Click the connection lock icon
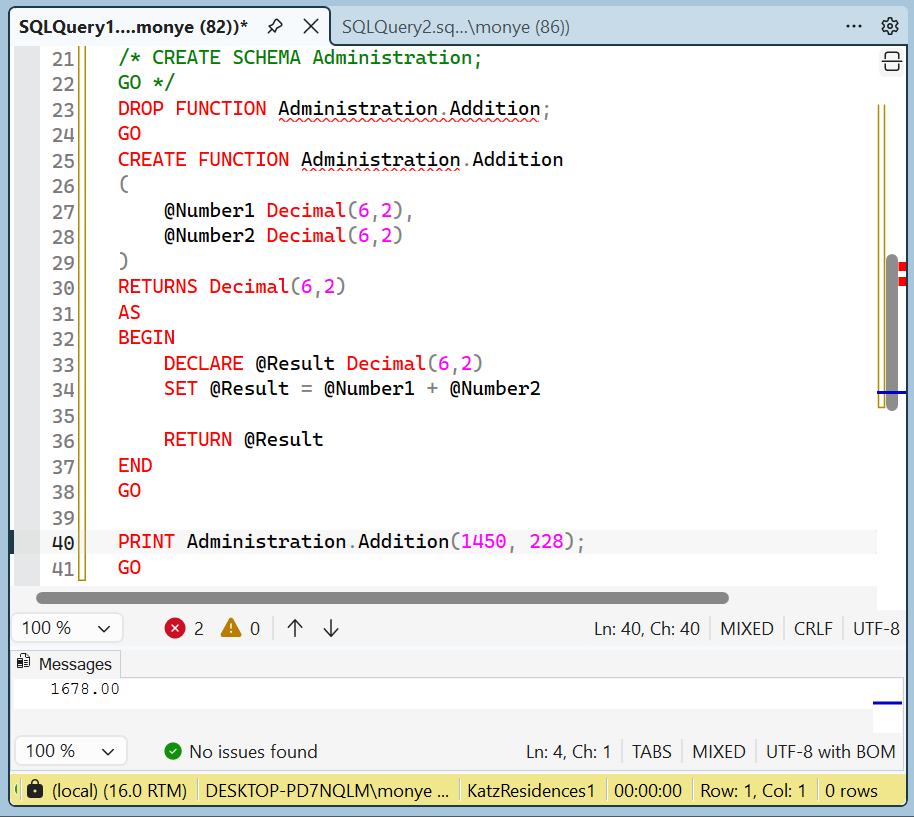Image resolution: width=914 pixels, height=817 pixels. (x=35, y=790)
